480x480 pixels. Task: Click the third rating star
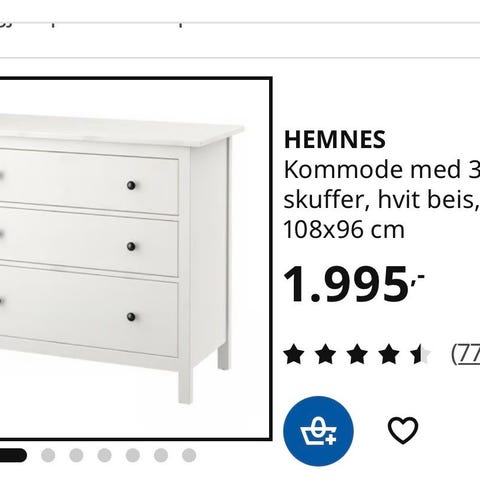[x=357, y=354]
